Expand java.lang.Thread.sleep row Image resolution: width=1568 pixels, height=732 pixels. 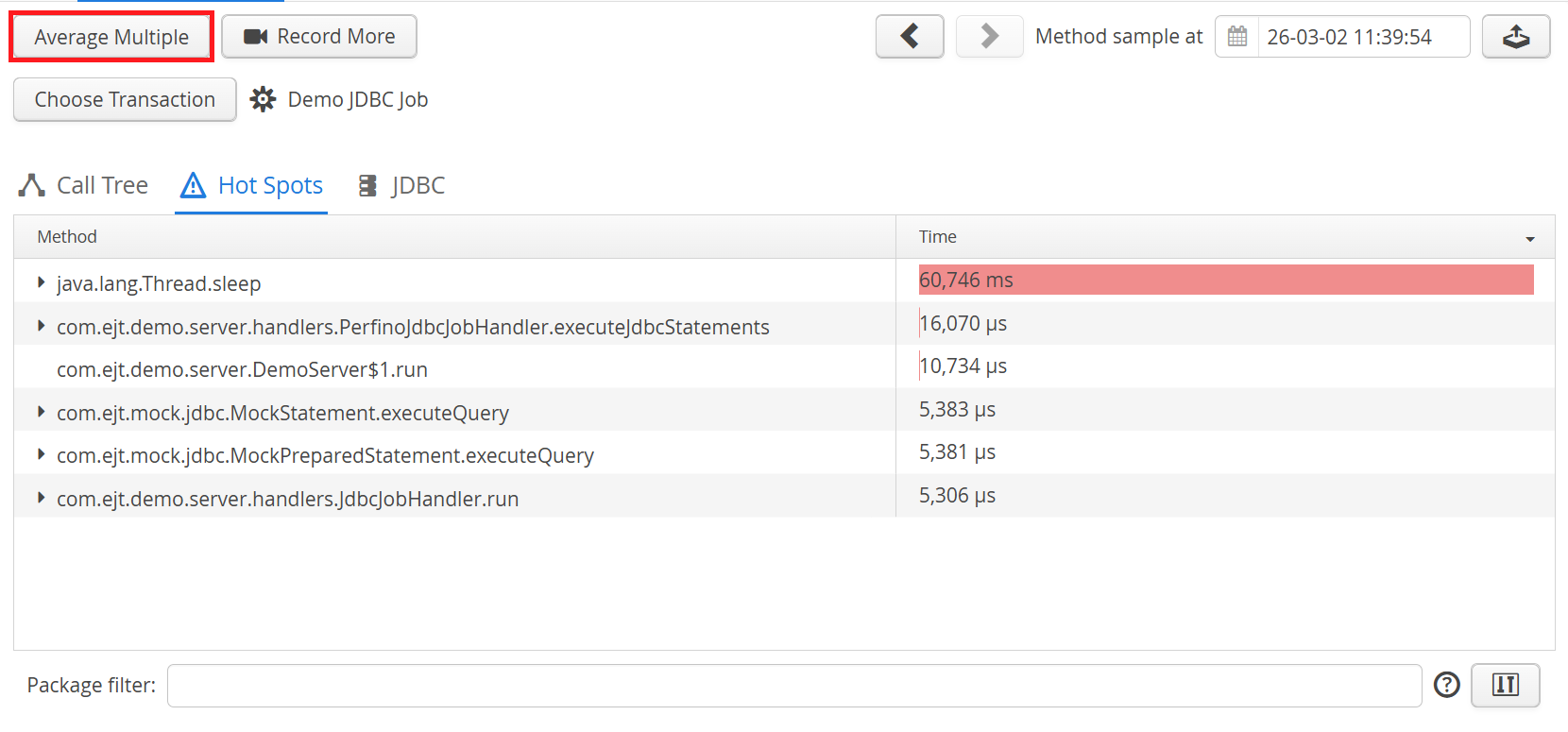coord(41,282)
